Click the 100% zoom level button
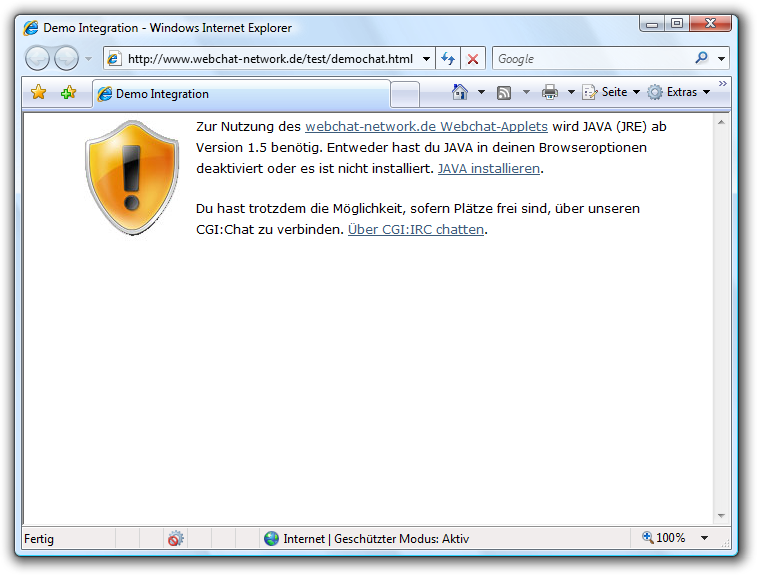This screenshot has height=575, width=757. [x=663, y=538]
